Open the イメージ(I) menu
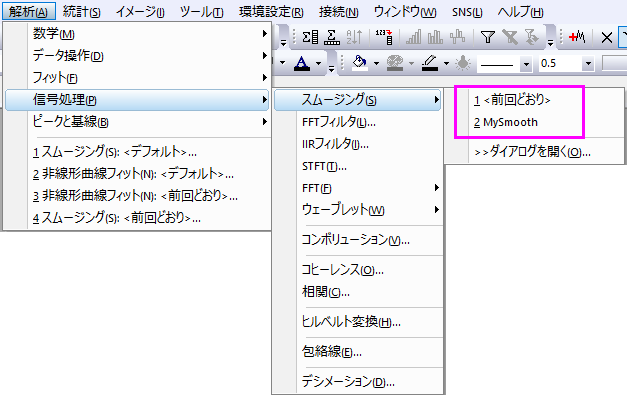The image size is (627, 395). 140,12
